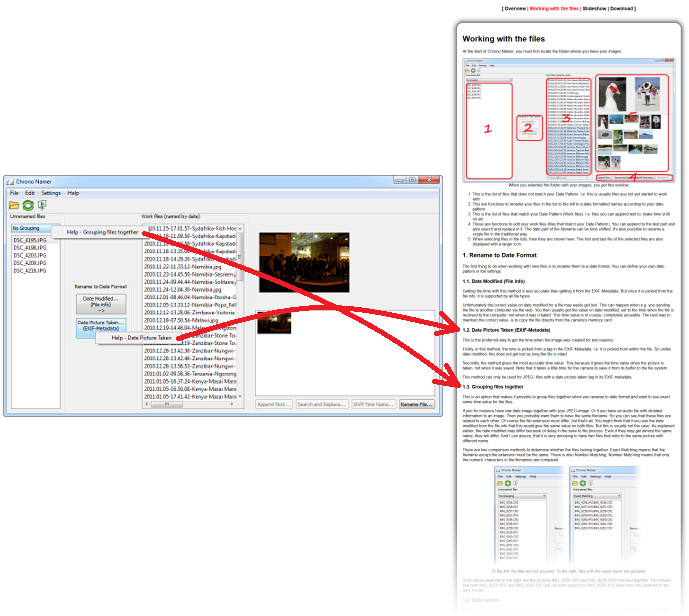Choose 'Help - Grouping files together' popup item
The width and height of the screenshot is (689, 616).
click(102, 232)
